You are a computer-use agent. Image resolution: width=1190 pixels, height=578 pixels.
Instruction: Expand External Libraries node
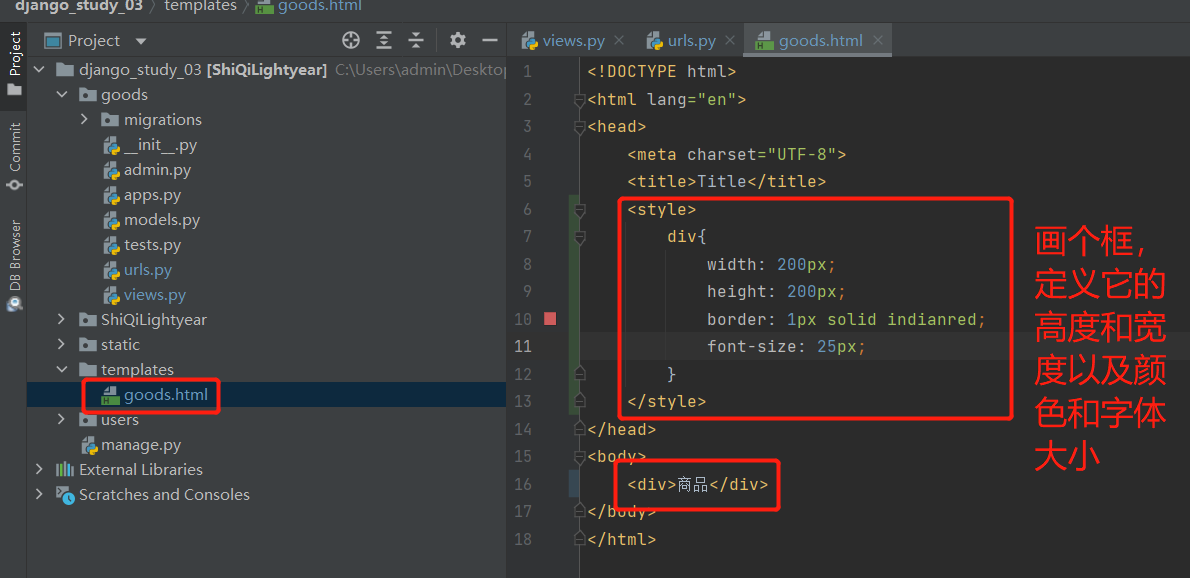pos(39,470)
